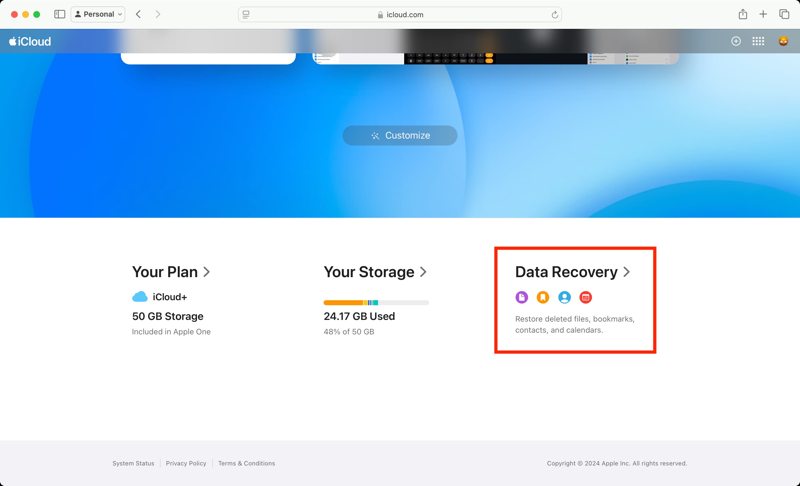Open a new tab with plus icon
The image size is (800, 486).
[x=763, y=14]
